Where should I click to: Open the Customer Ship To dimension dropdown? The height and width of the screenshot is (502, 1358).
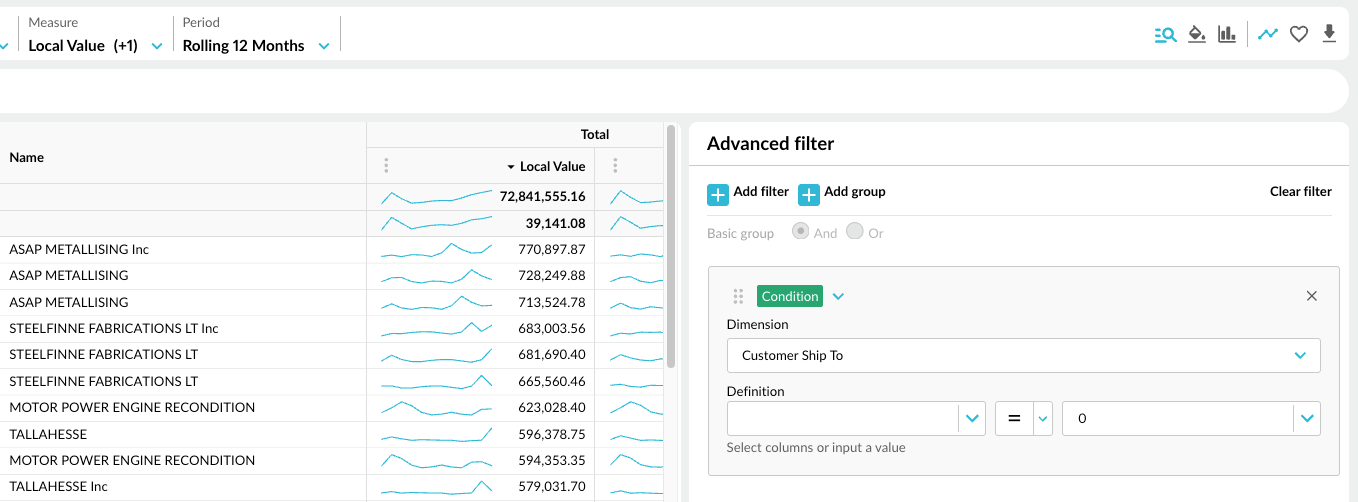tap(1023, 355)
